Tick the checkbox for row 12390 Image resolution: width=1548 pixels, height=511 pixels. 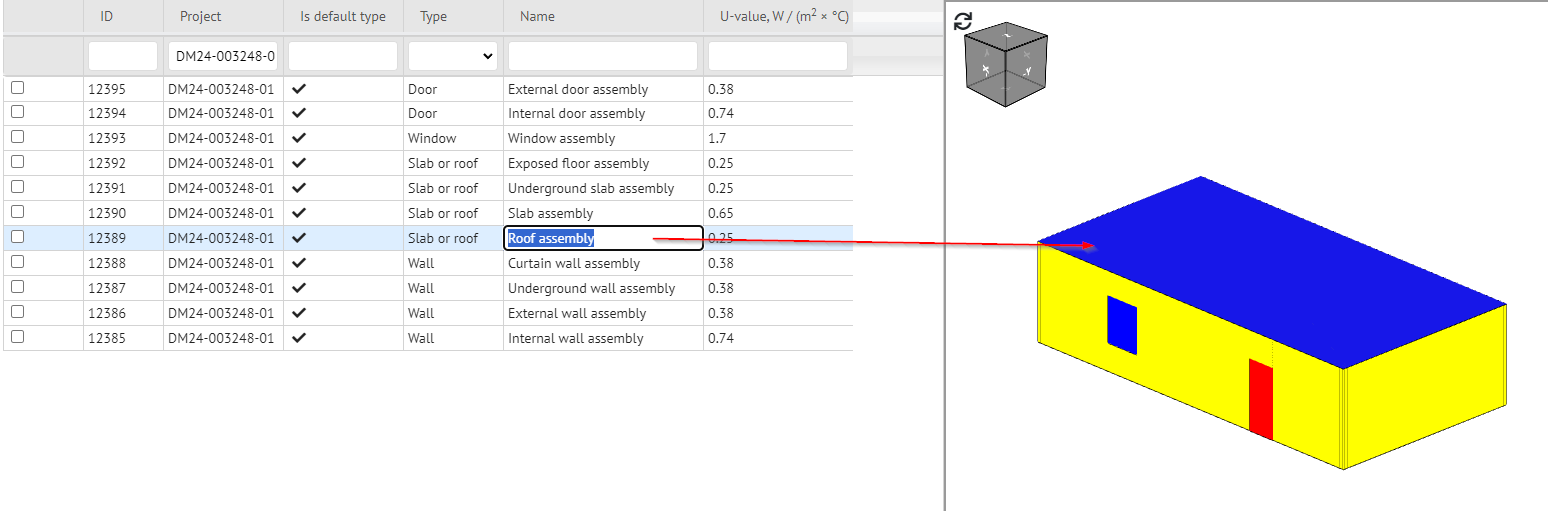click(x=17, y=213)
